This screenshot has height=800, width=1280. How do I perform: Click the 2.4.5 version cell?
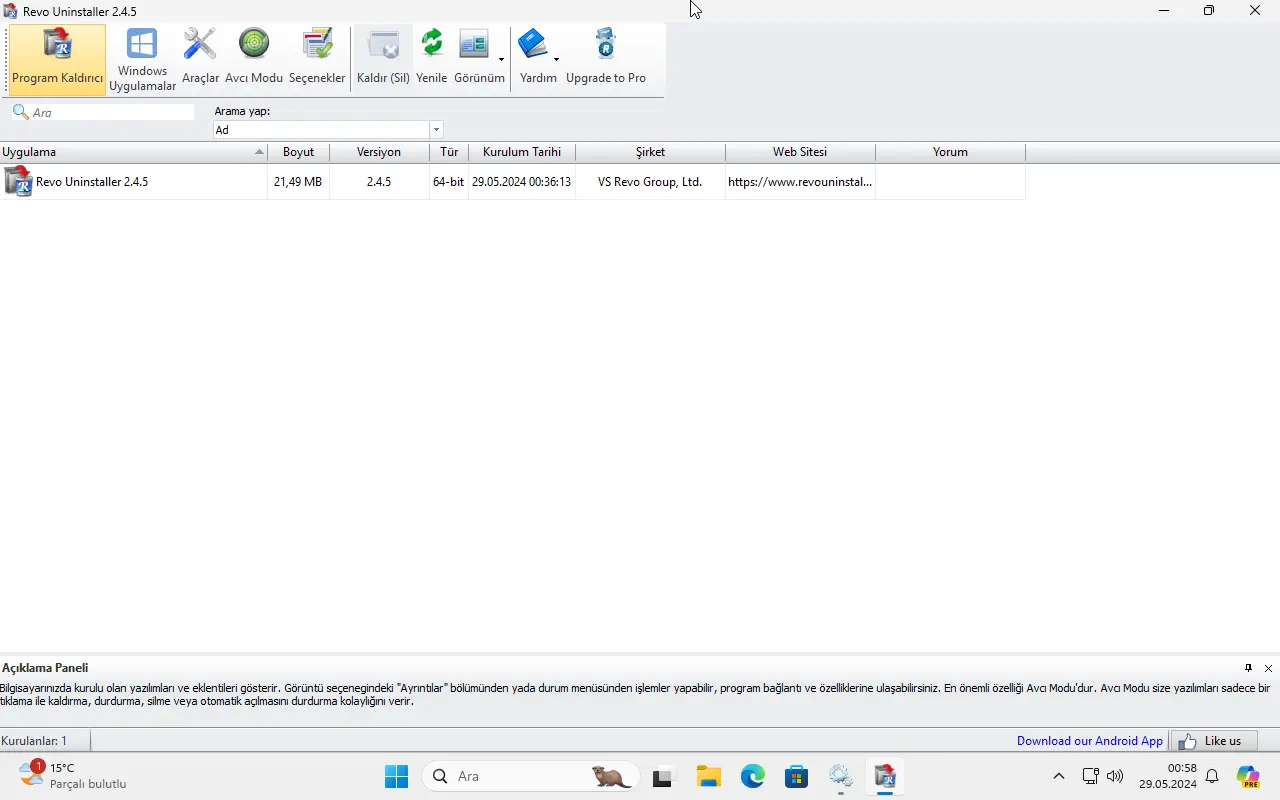379,182
